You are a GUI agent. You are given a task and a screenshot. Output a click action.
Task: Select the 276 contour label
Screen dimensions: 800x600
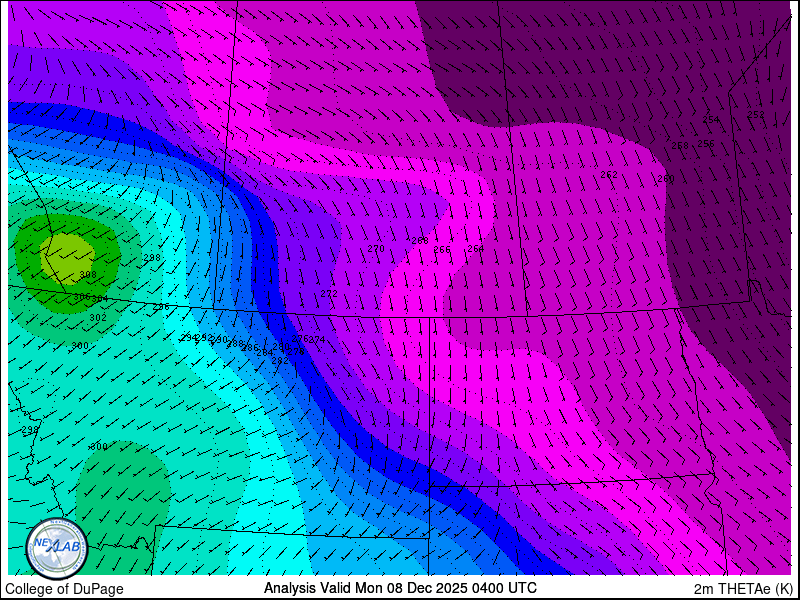tap(300, 339)
